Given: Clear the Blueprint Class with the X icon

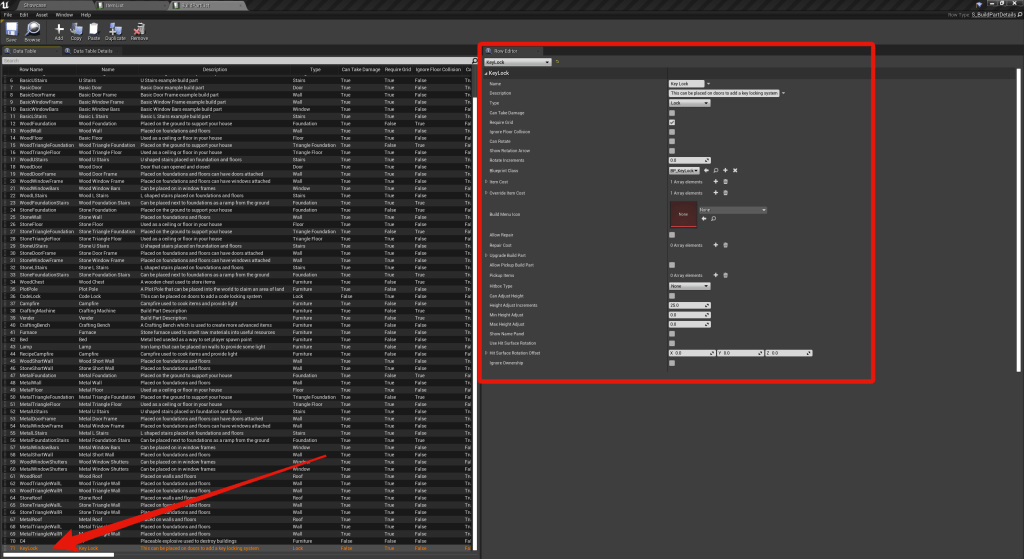Looking at the screenshot, I should [x=735, y=171].
